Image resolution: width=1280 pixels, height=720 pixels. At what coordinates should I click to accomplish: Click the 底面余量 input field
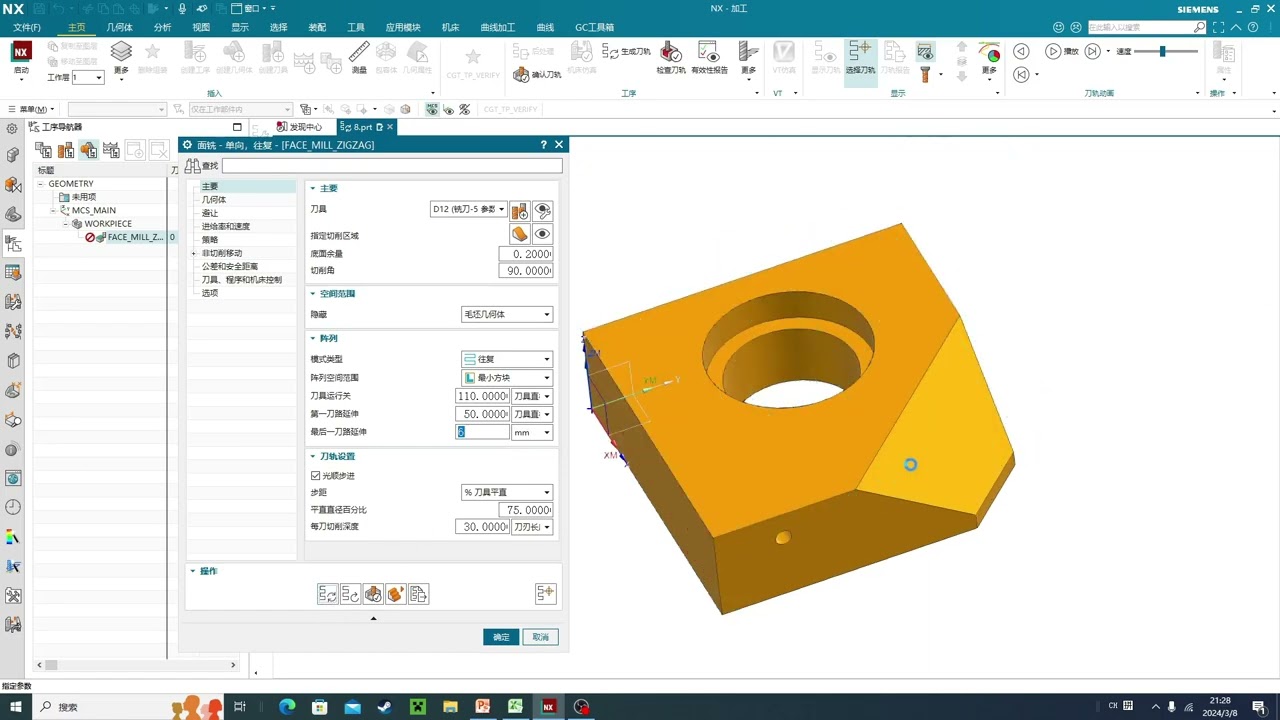(525, 254)
